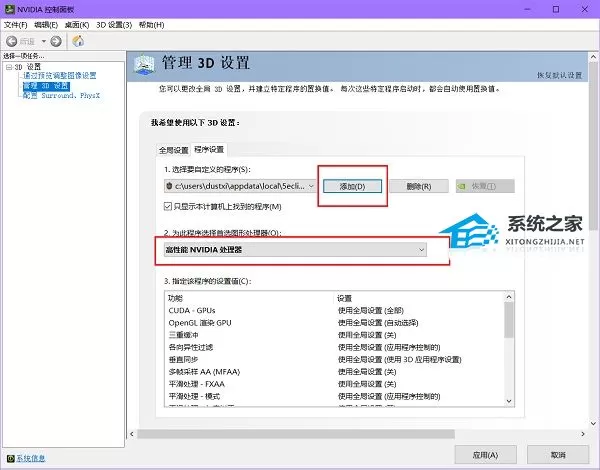The width and height of the screenshot is (600, 470).
Task: Open the 文件(F) menu
Action: pos(15,25)
